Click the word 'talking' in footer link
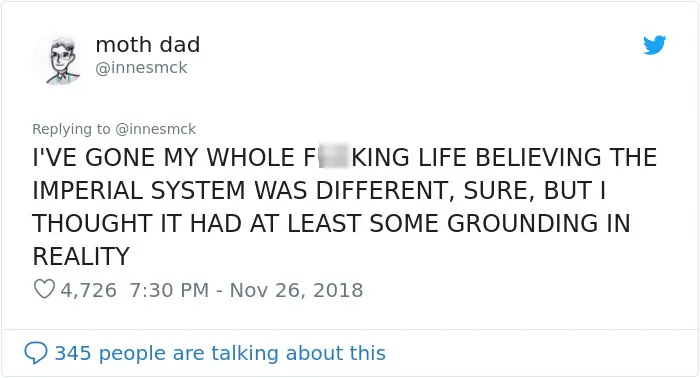This screenshot has width=700, height=378. (x=246, y=353)
